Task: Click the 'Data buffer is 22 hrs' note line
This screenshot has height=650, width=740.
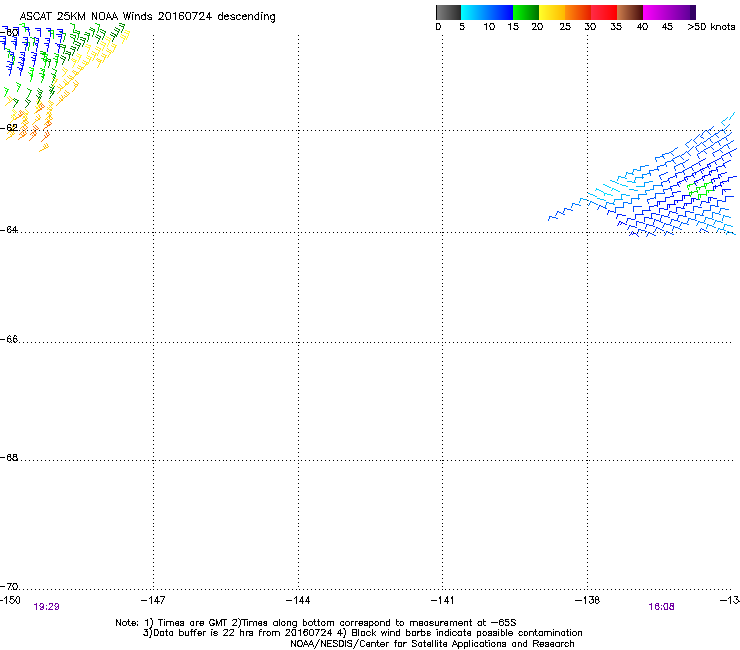Action: click(x=362, y=633)
